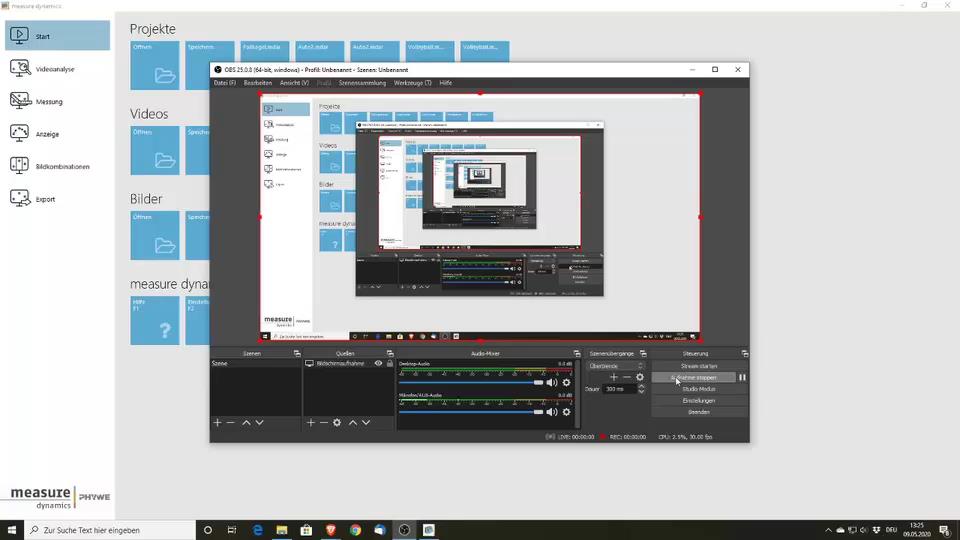Mute the Desktop-Audio speaker icon
The width and height of the screenshot is (960, 540).
click(551, 382)
